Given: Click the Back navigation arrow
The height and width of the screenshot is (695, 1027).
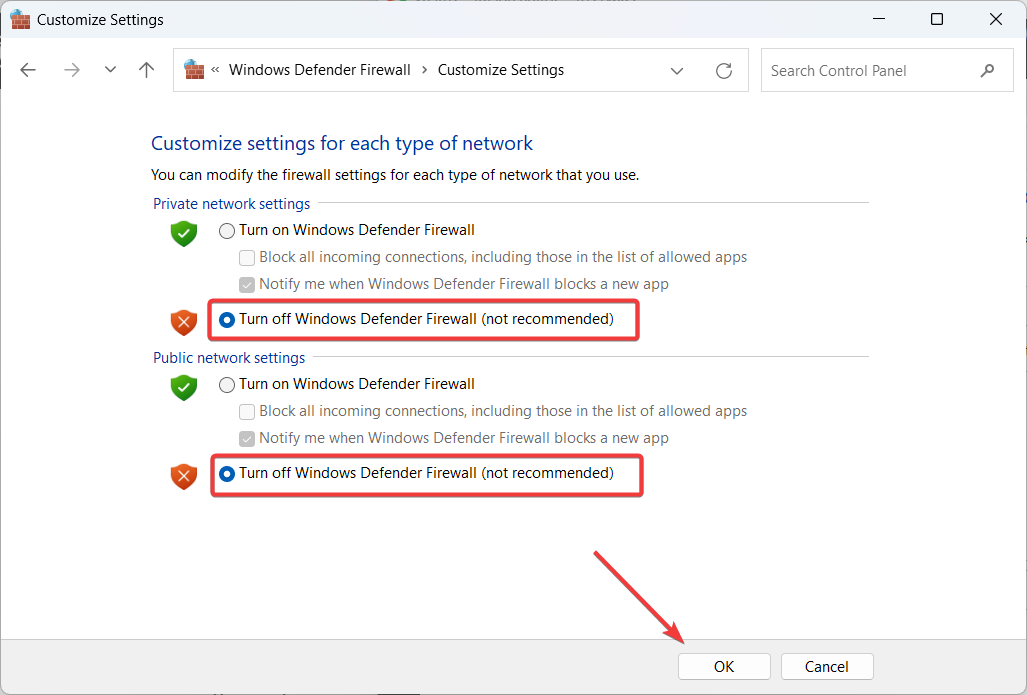Looking at the screenshot, I should point(28,70).
